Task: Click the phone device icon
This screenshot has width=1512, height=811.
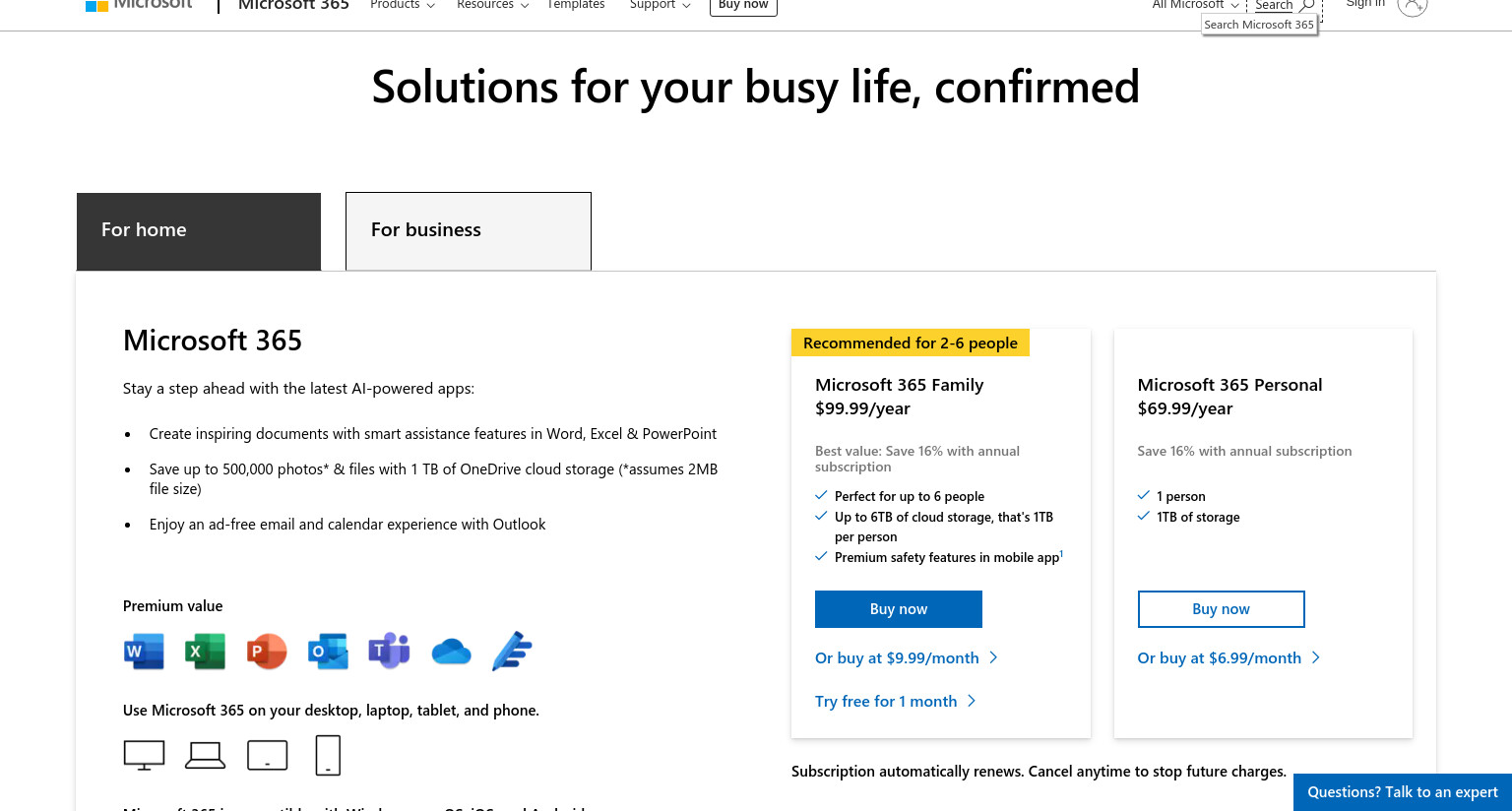Action: click(x=328, y=755)
